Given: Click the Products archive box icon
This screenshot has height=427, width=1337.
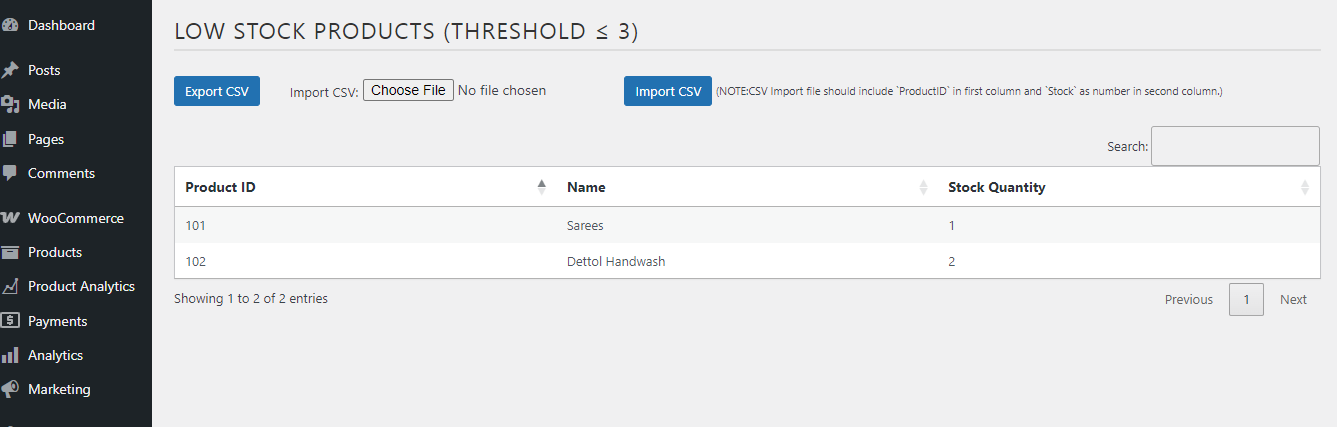Looking at the screenshot, I should [x=10, y=252].
